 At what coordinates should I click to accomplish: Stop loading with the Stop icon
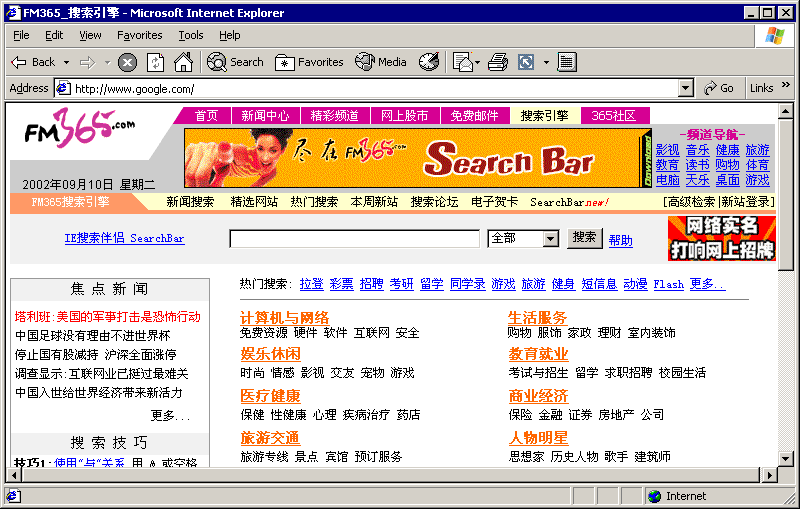pyautogui.click(x=127, y=63)
